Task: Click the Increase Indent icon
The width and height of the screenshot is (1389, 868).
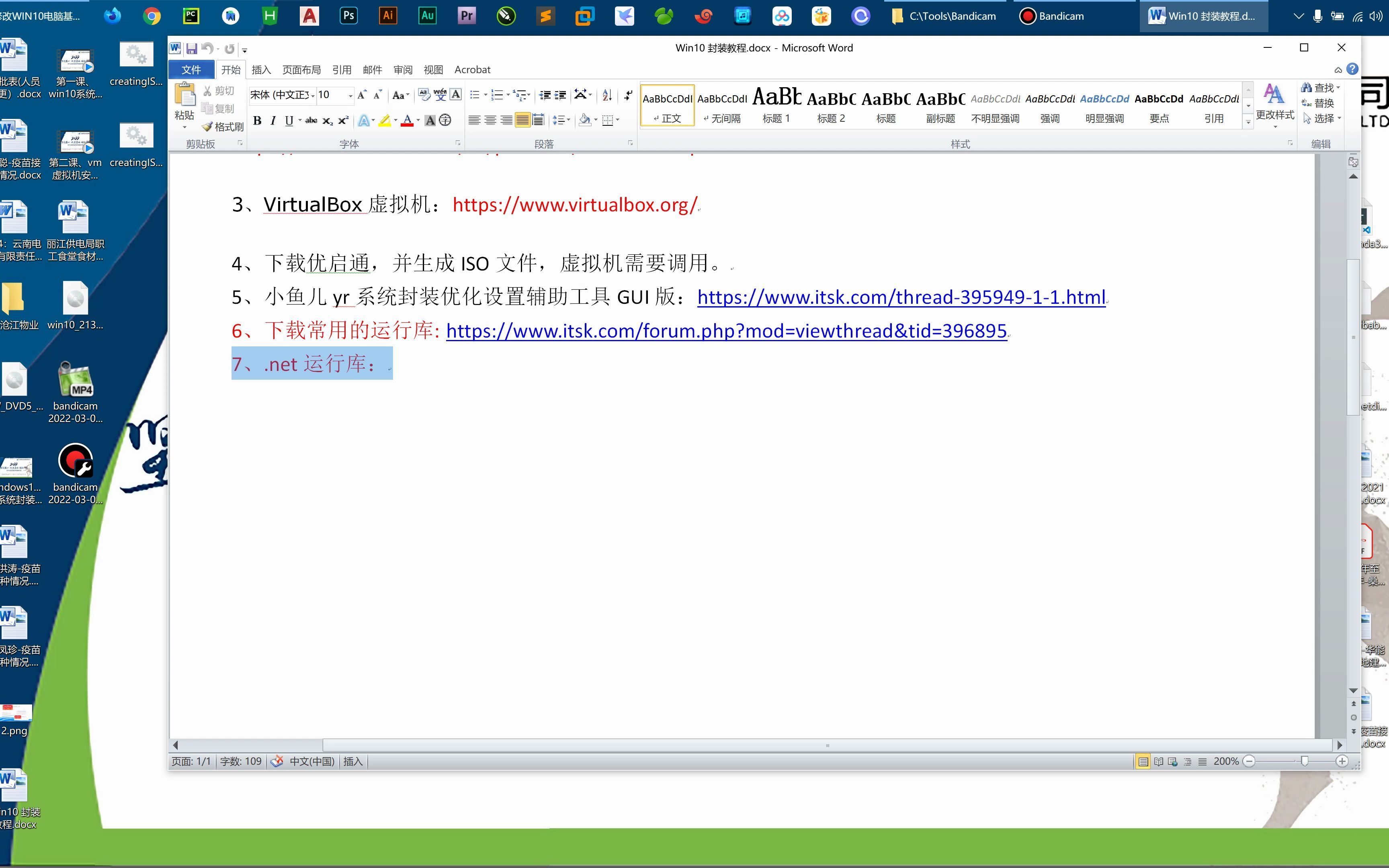Action: 561,95
